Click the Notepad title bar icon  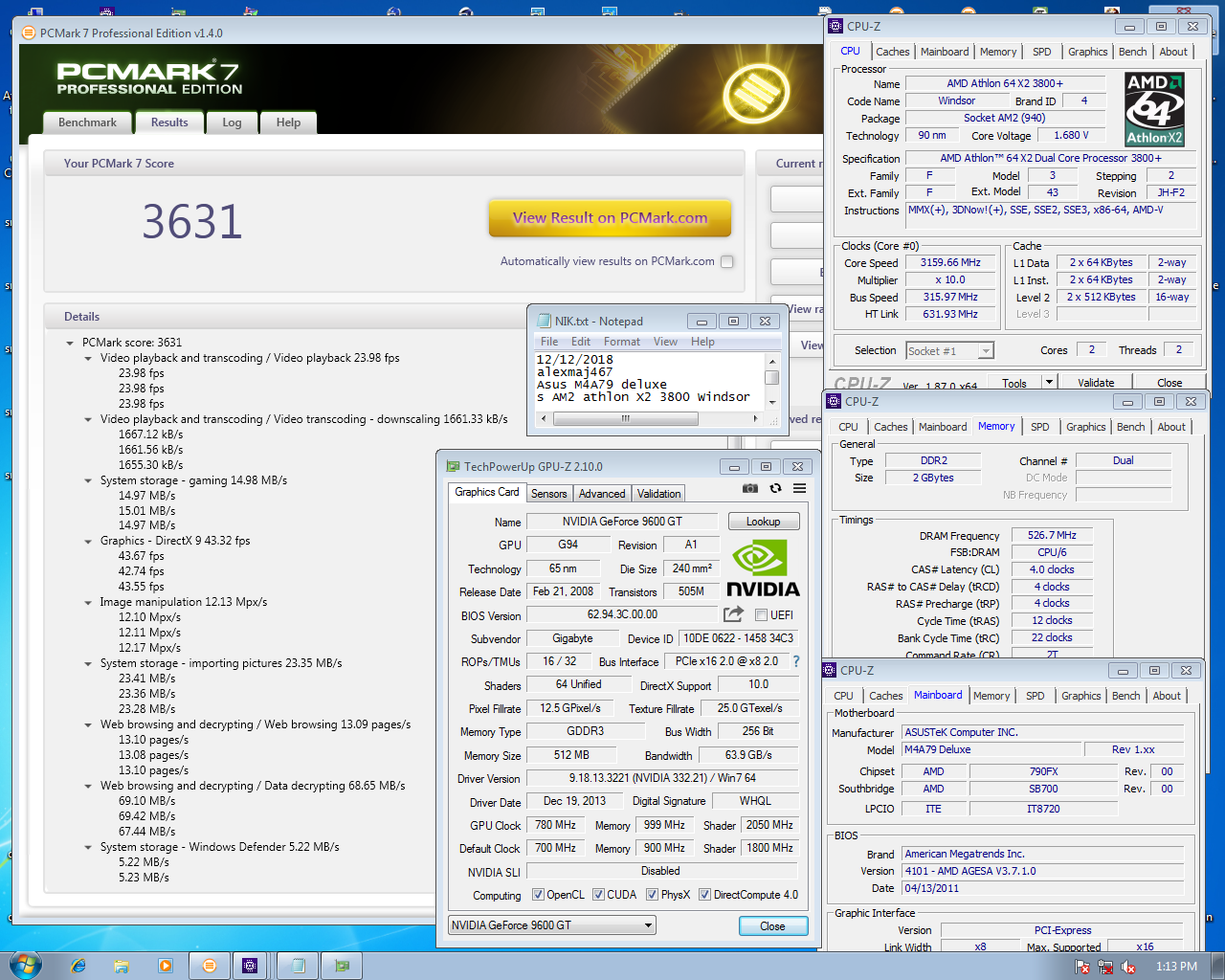pos(545,321)
